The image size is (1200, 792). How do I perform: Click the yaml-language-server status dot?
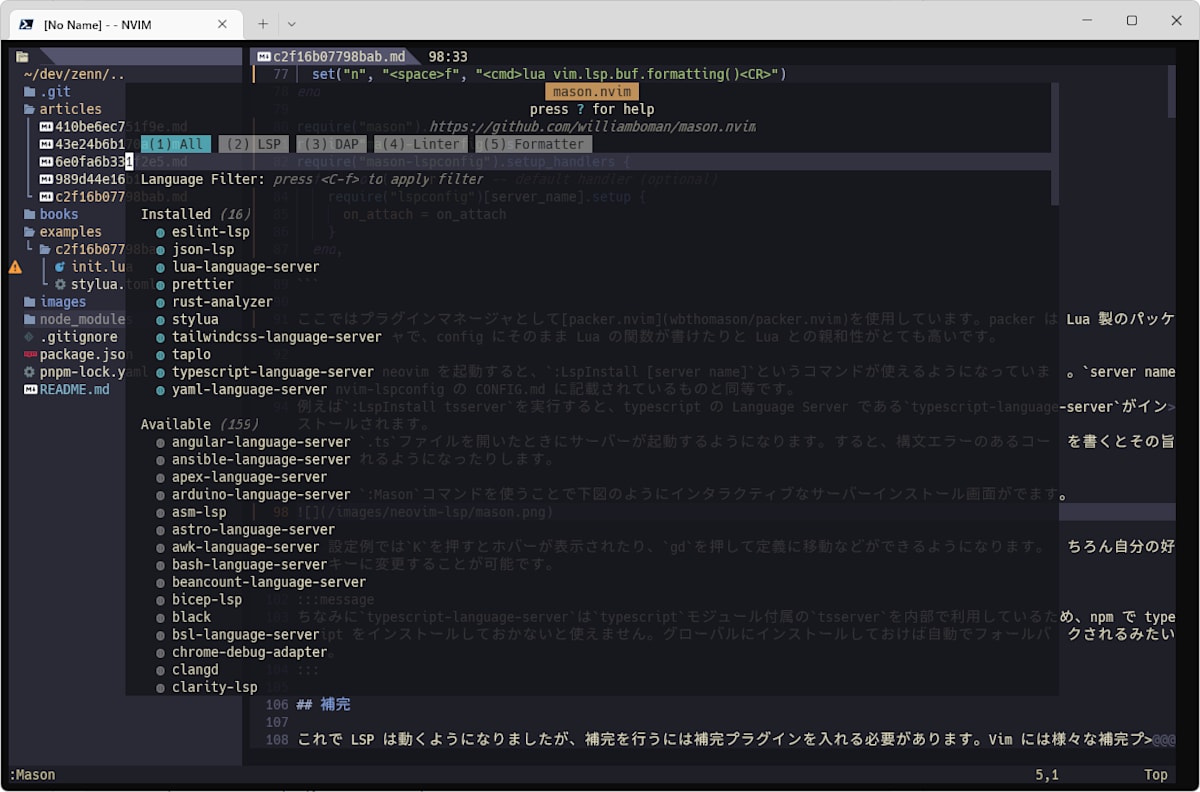pyautogui.click(x=161, y=389)
